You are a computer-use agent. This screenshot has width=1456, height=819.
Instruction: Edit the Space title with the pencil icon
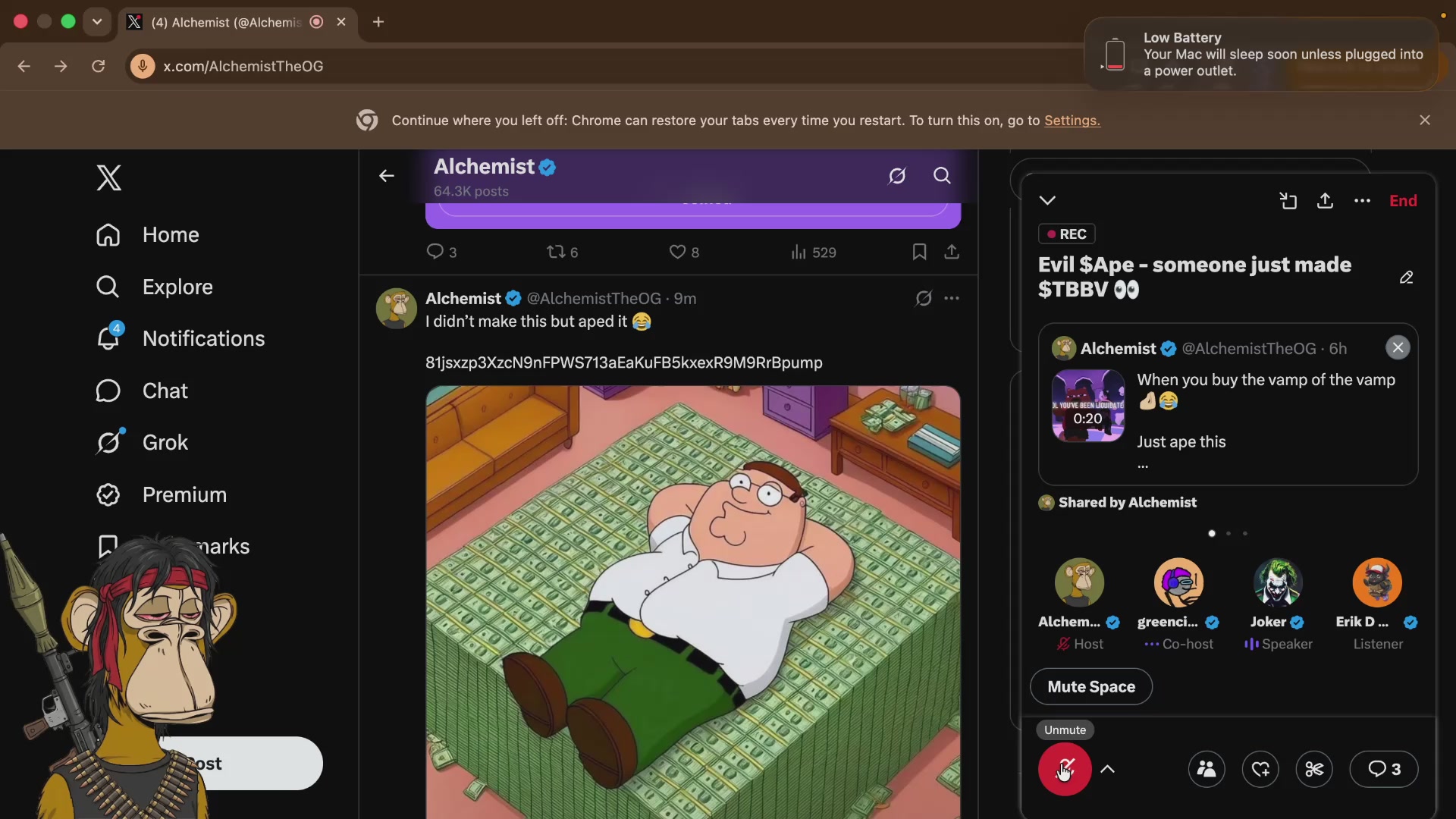tap(1407, 278)
